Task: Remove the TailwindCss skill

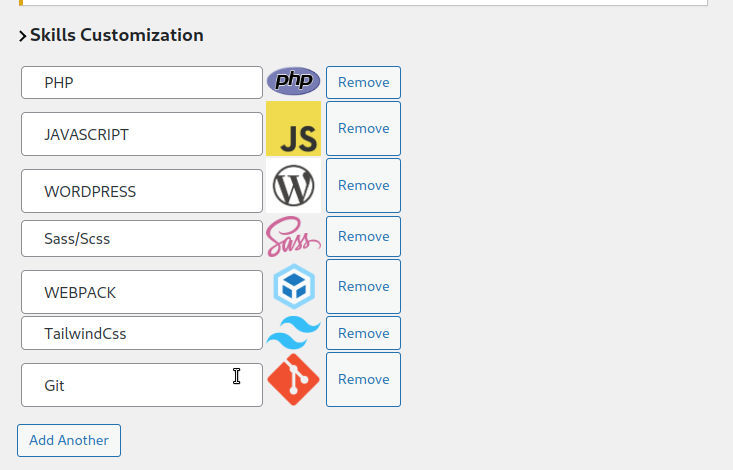Action: [x=363, y=333]
